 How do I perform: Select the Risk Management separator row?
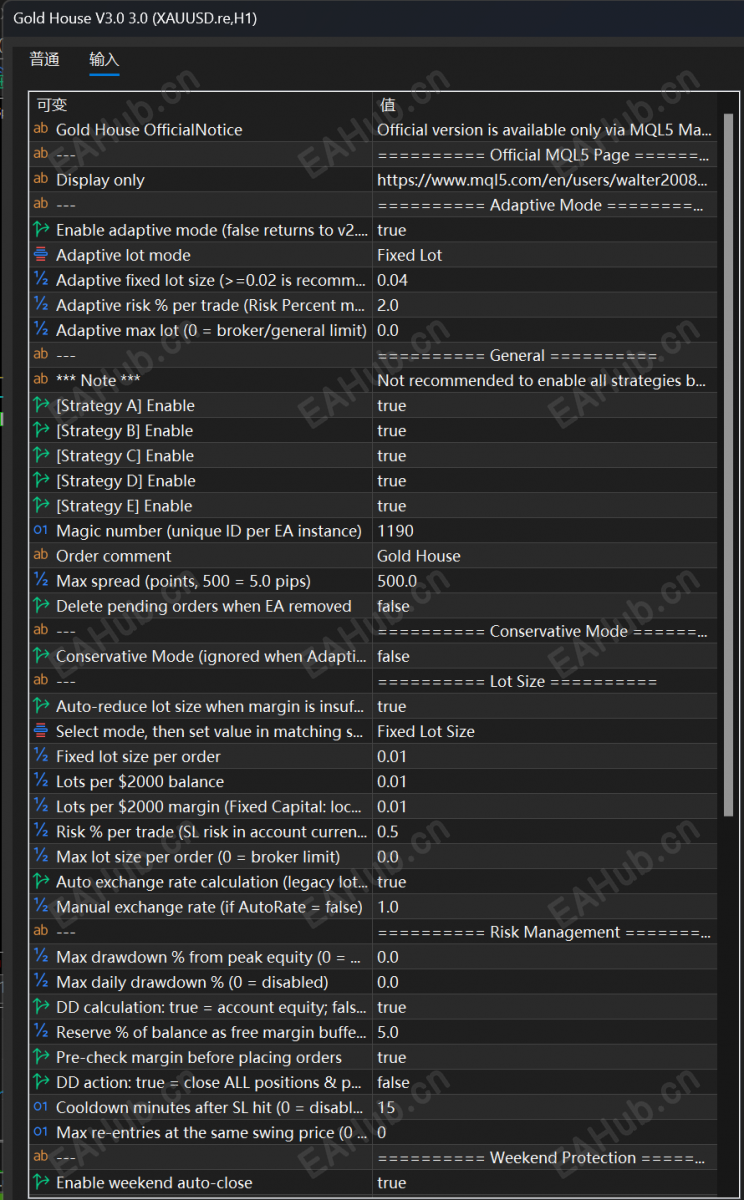point(373,932)
